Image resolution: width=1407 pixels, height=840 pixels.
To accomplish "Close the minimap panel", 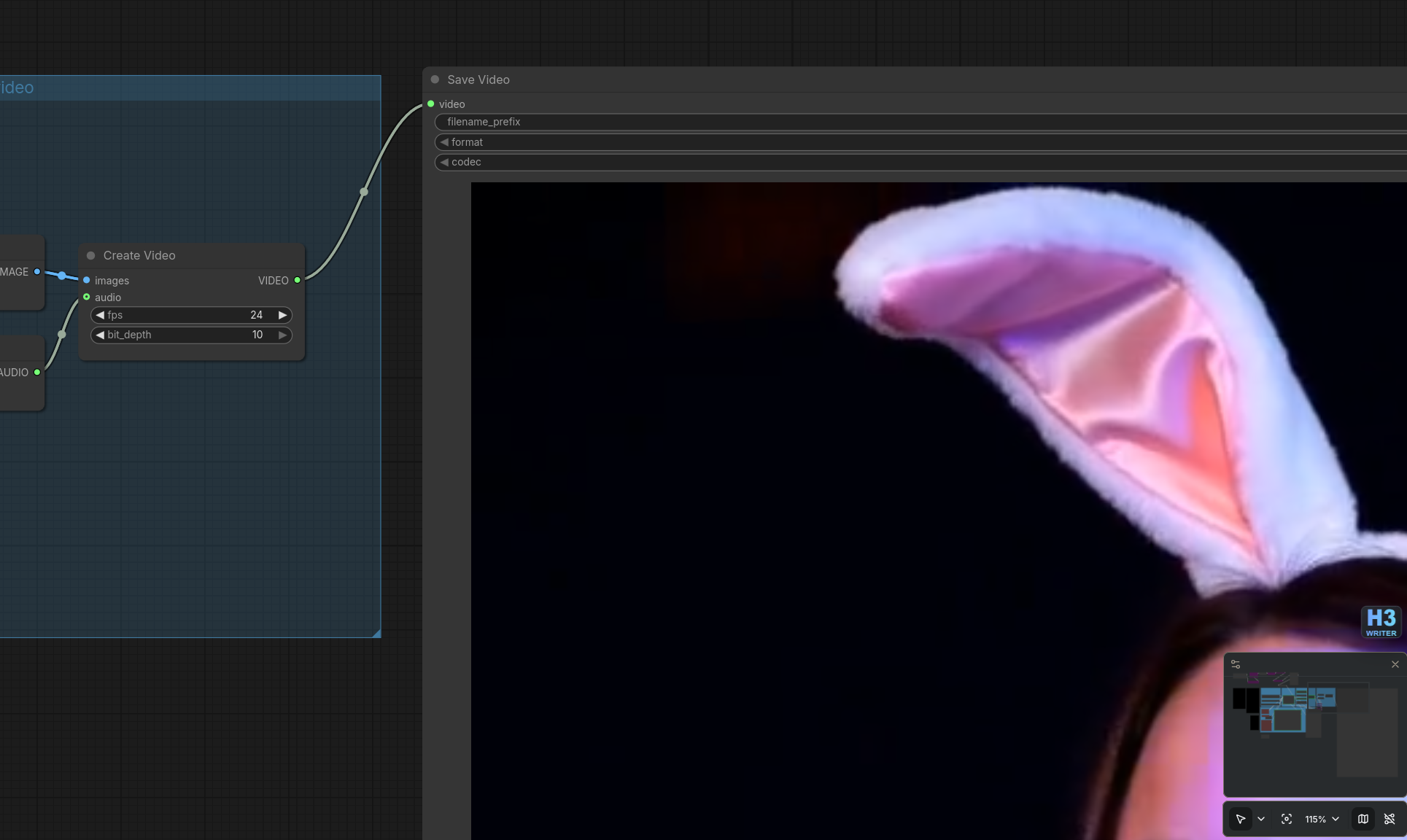I will [1395, 664].
